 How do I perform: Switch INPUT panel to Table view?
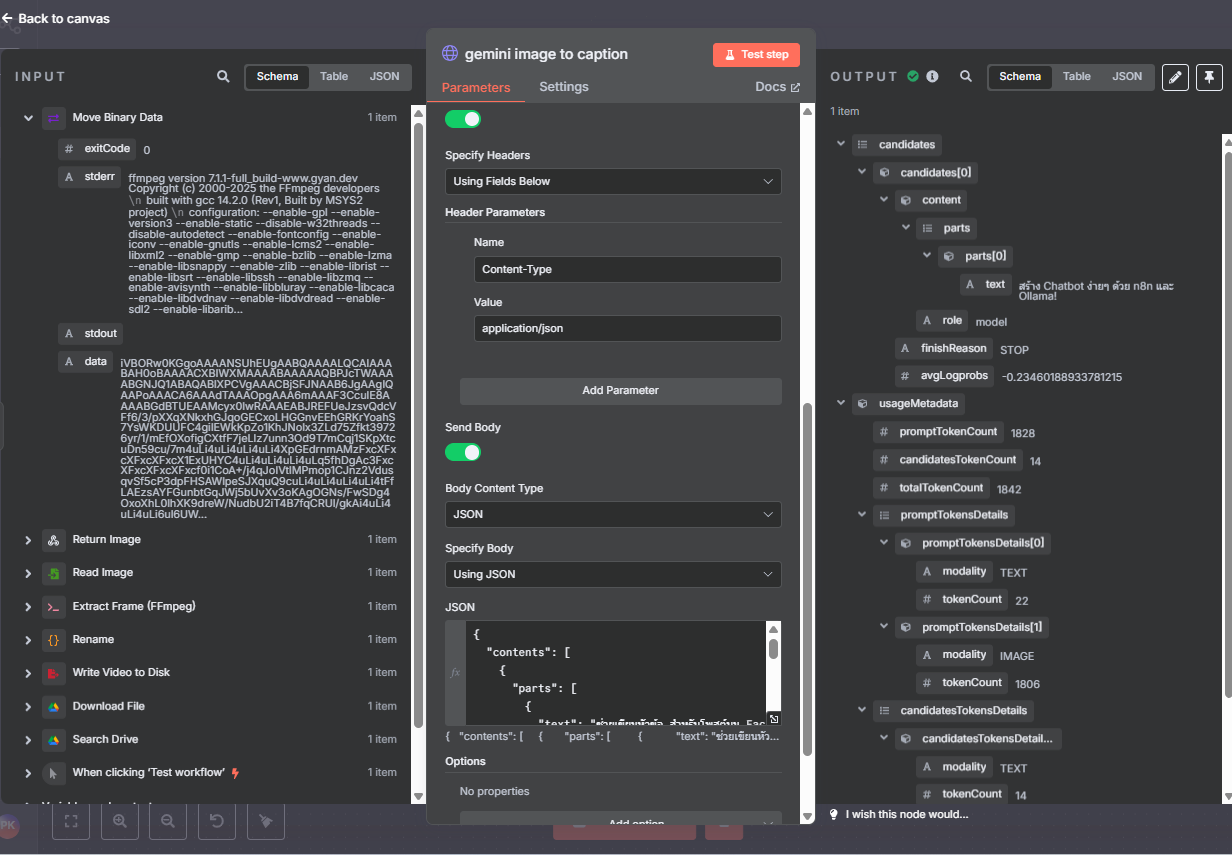(x=334, y=76)
